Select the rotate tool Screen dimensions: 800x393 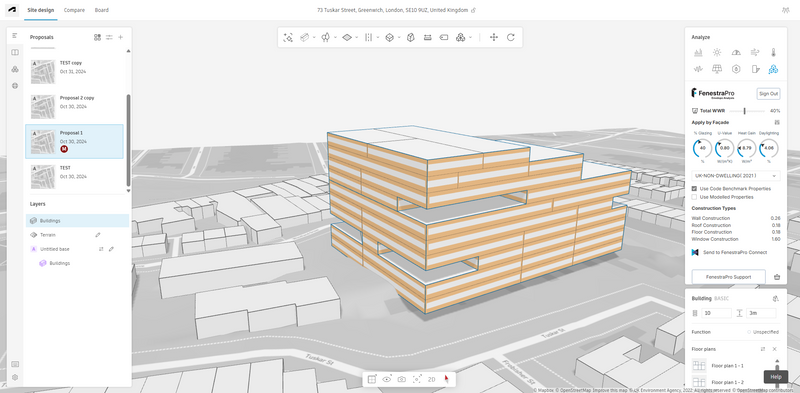pos(511,37)
